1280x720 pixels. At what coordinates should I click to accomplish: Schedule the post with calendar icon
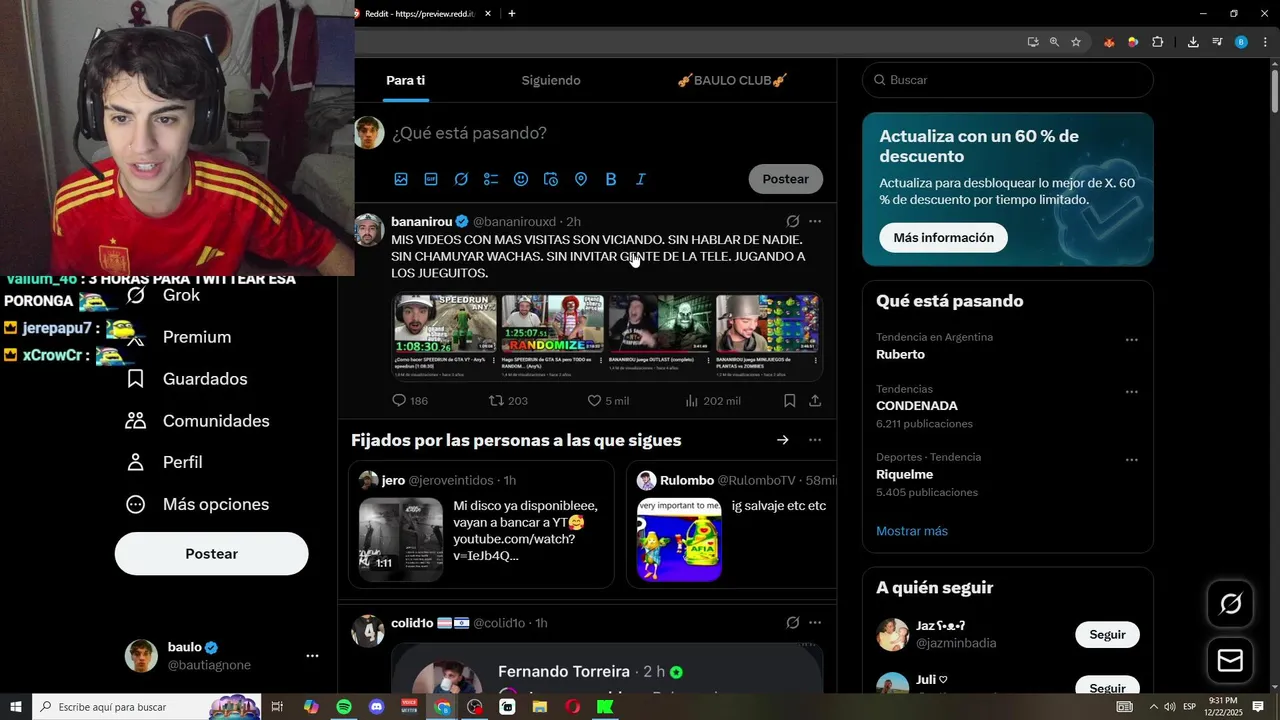551,179
